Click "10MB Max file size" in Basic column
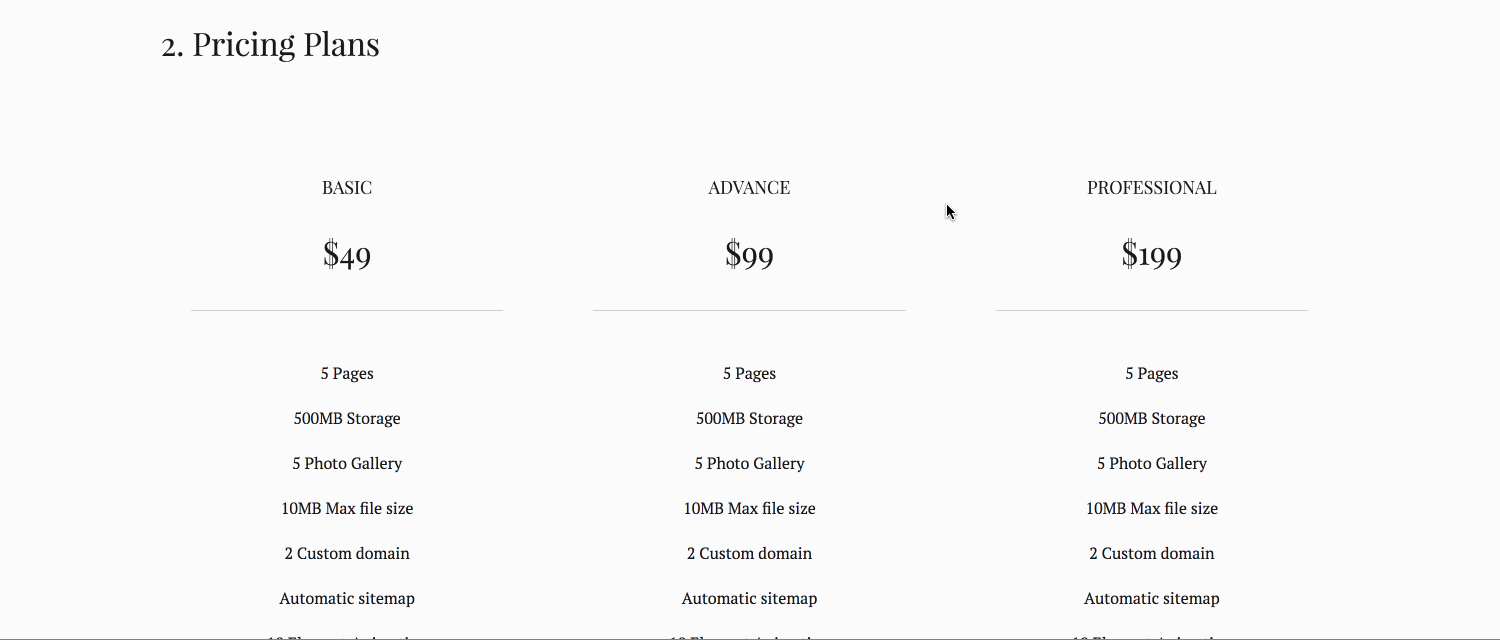The height and width of the screenshot is (640, 1500). pos(347,509)
